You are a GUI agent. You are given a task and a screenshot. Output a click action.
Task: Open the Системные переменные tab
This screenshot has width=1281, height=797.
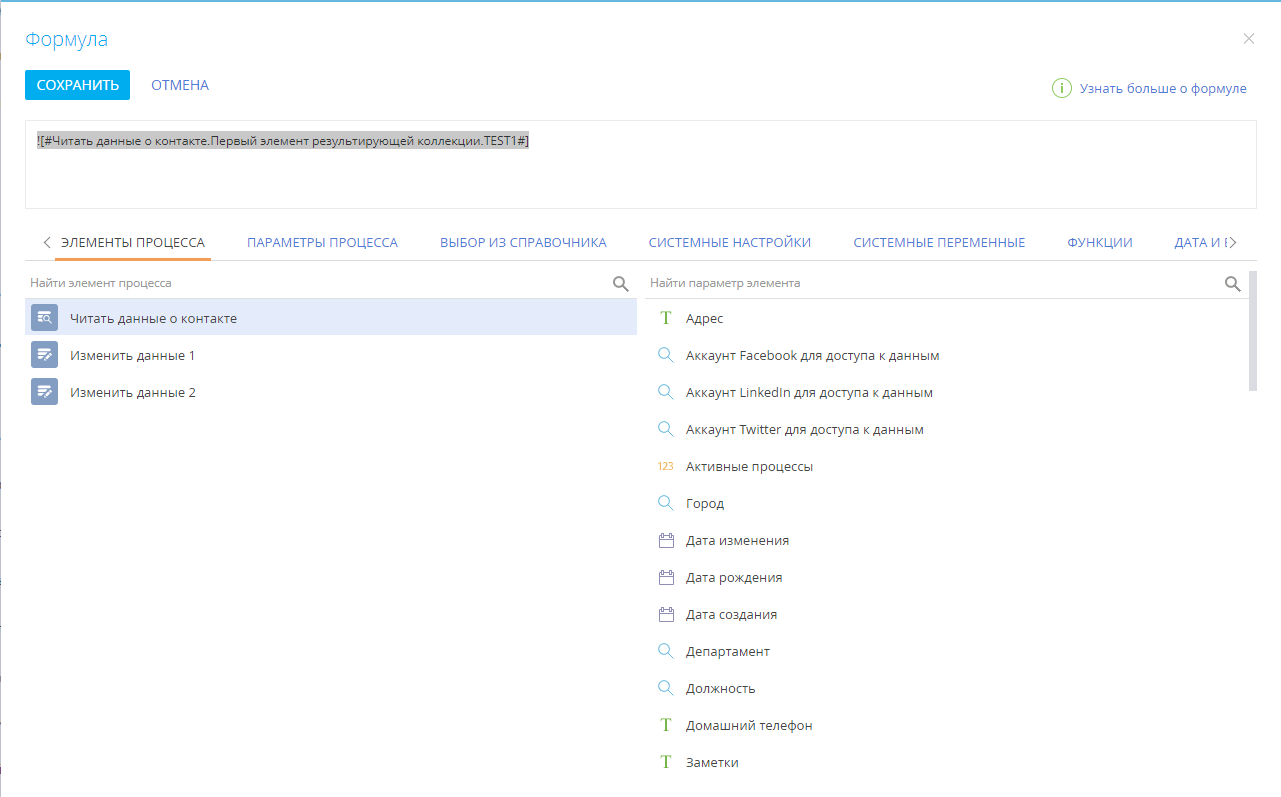tap(939, 242)
